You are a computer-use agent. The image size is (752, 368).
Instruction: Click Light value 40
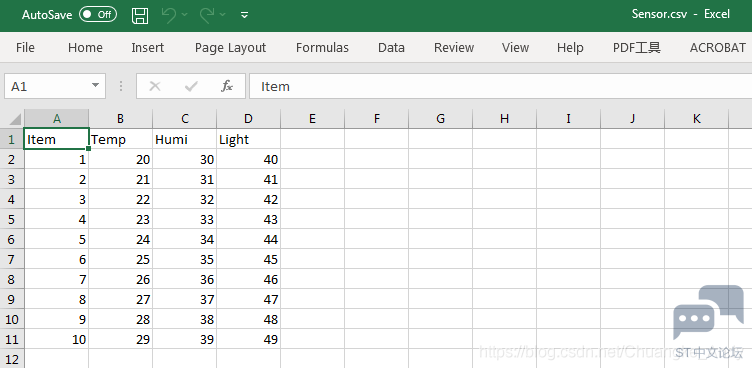248,159
